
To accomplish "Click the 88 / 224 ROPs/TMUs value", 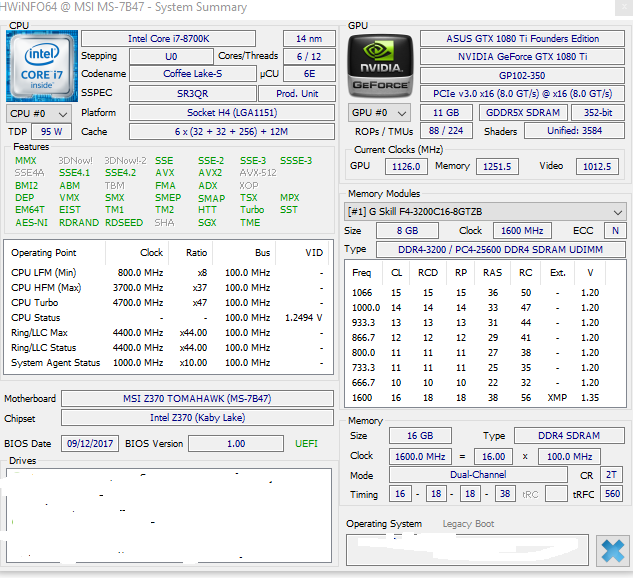I will click(x=446, y=131).
